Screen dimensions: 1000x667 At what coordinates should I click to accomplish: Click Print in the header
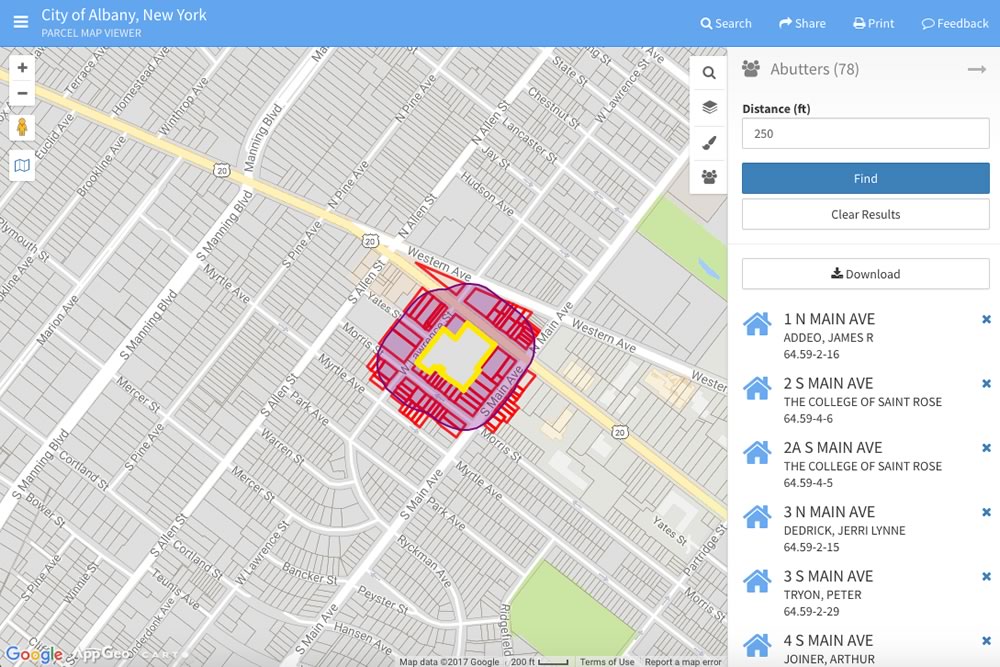[x=874, y=24]
